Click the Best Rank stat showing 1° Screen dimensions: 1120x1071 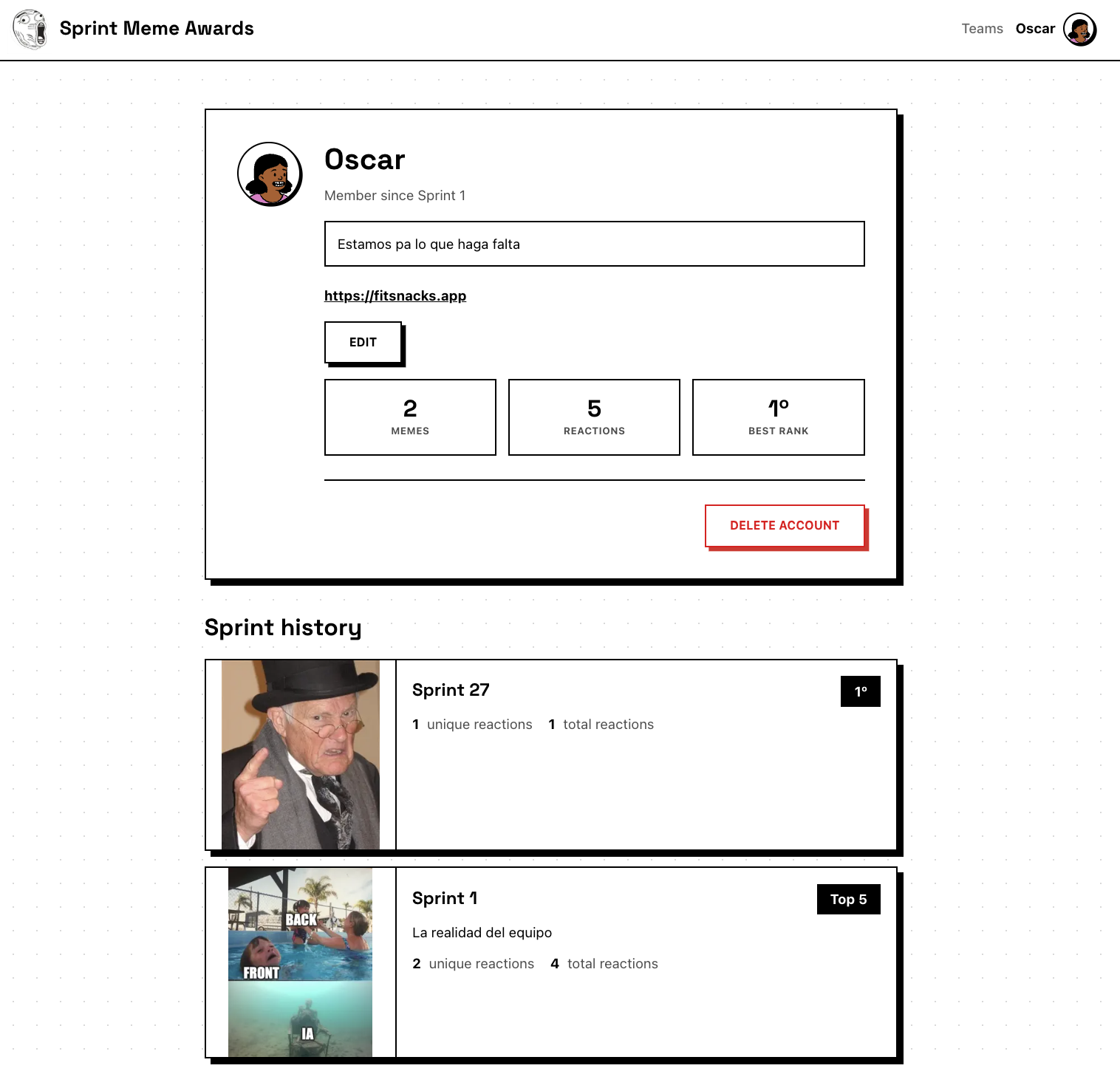tap(778, 417)
